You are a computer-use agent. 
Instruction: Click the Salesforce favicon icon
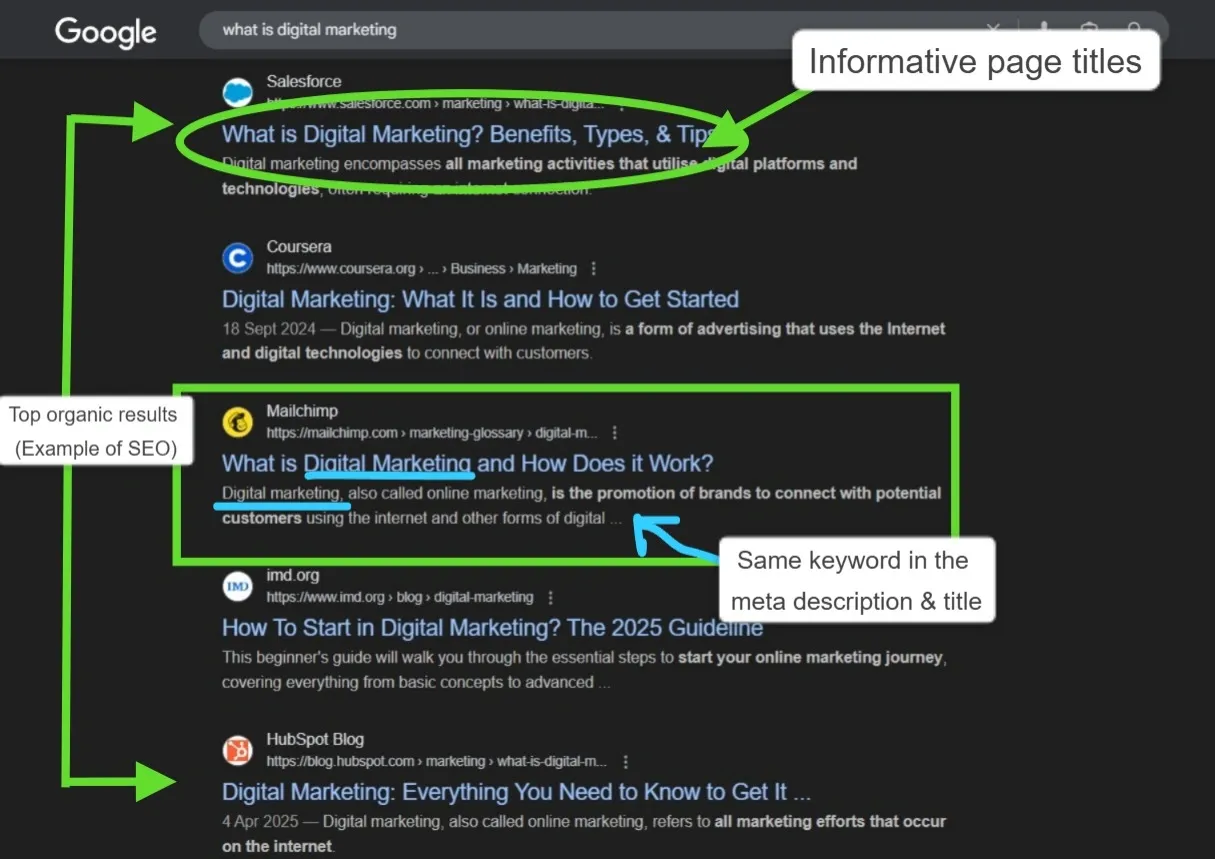[237, 93]
